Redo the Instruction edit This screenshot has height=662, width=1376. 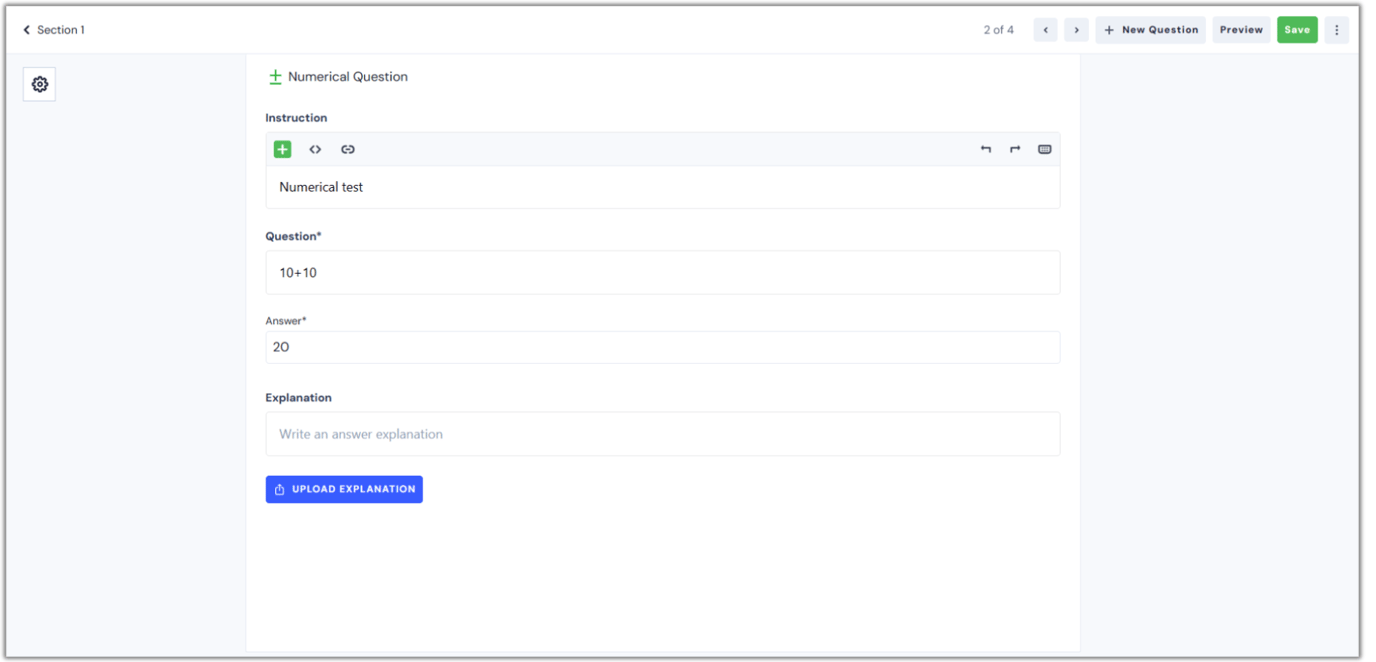(1015, 149)
